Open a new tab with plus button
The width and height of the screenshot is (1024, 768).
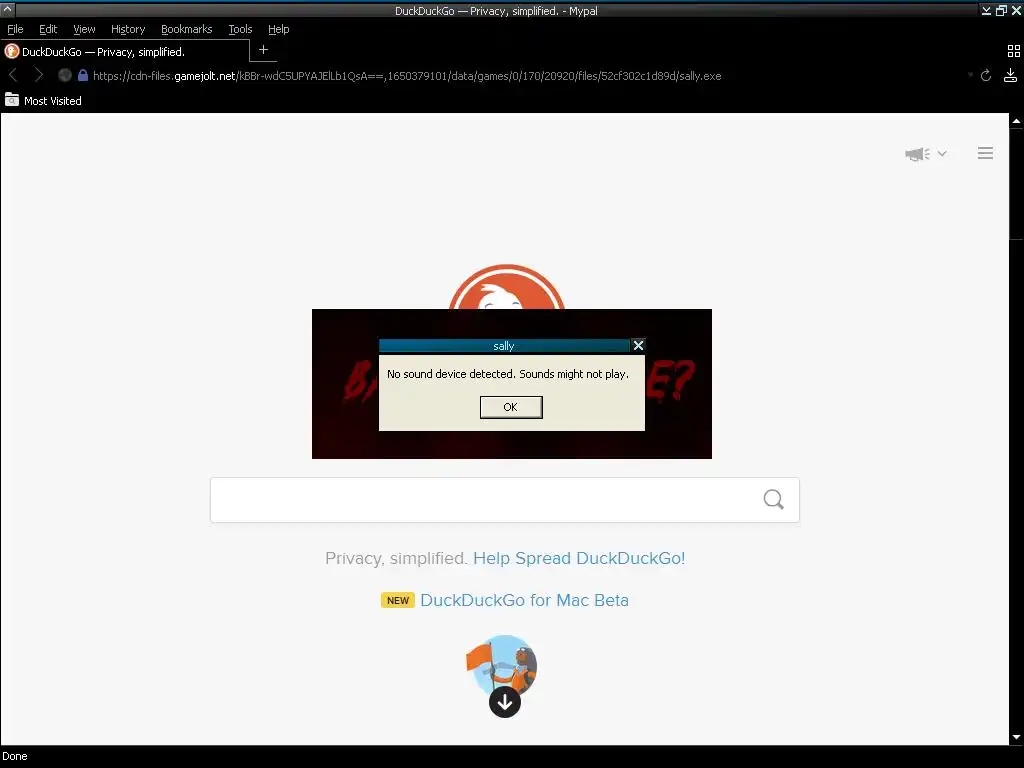(x=263, y=50)
